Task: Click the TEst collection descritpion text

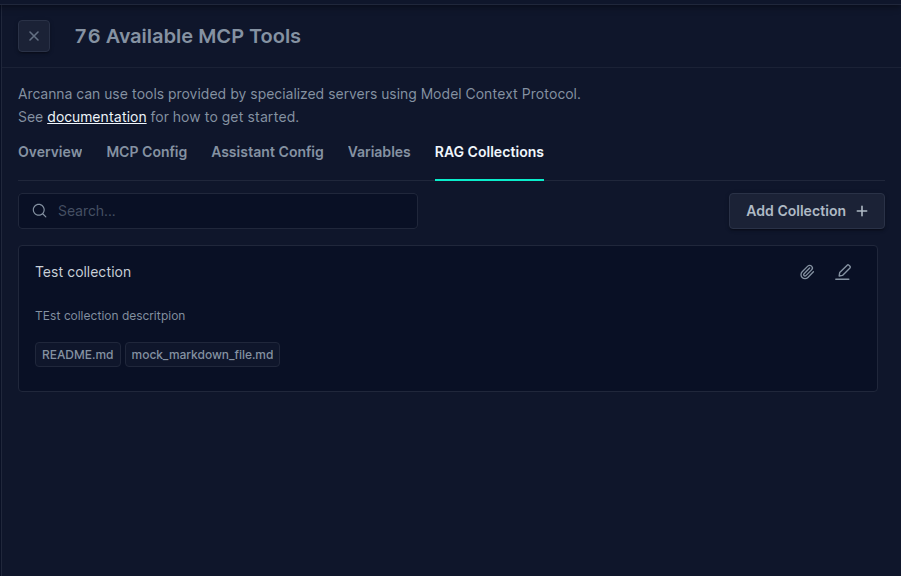Action: (x=110, y=316)
